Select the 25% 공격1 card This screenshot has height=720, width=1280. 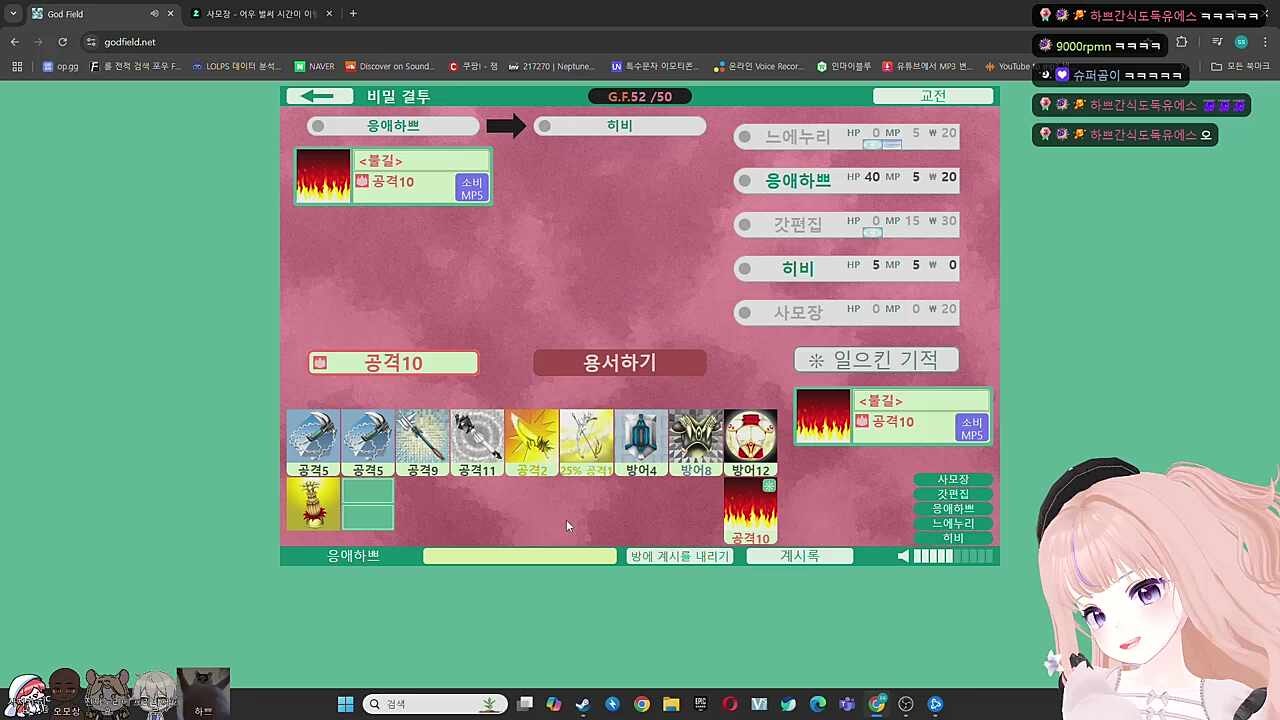[x=586, y=443]
